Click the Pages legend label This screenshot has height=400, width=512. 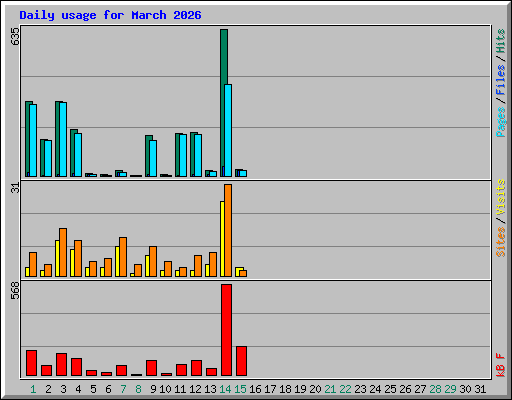click(501, 122)
